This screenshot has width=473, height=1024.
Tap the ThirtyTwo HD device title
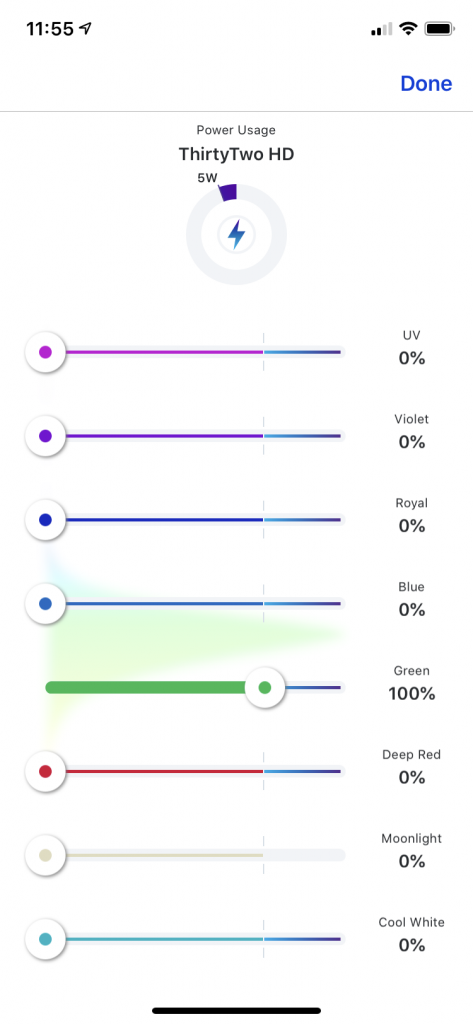[236, 155]
